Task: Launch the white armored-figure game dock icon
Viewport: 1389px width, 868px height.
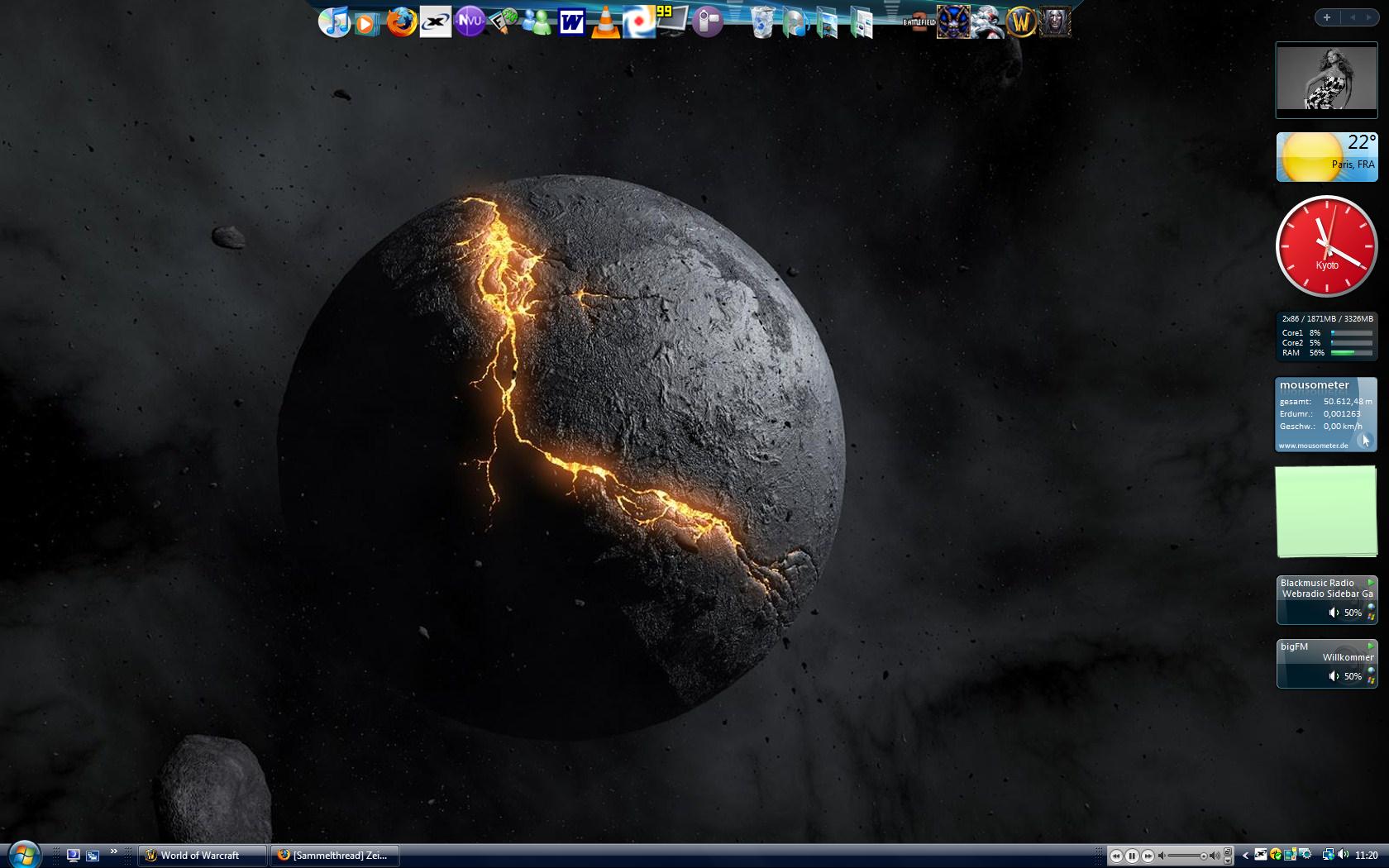Action: [987, 22]
